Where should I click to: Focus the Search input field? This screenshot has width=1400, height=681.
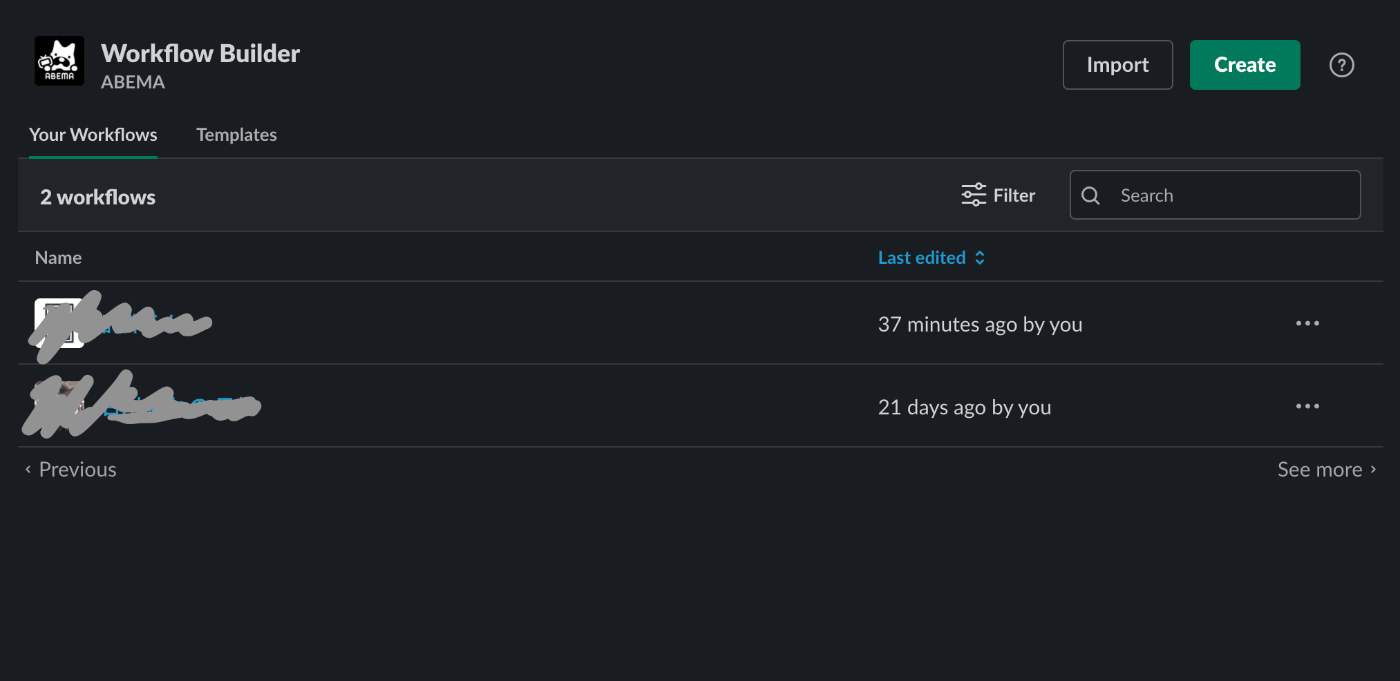coord(1215,195)
